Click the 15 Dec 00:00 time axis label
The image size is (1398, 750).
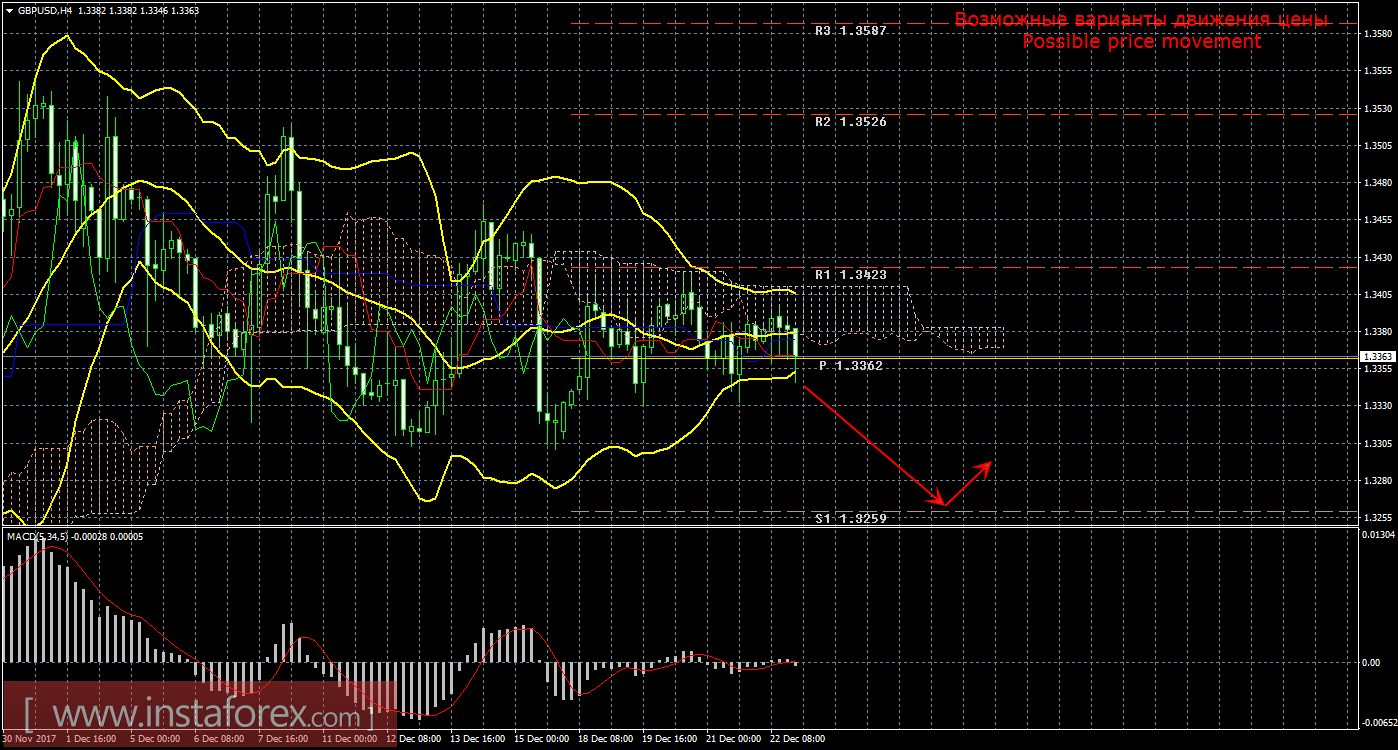click(541, 739)
